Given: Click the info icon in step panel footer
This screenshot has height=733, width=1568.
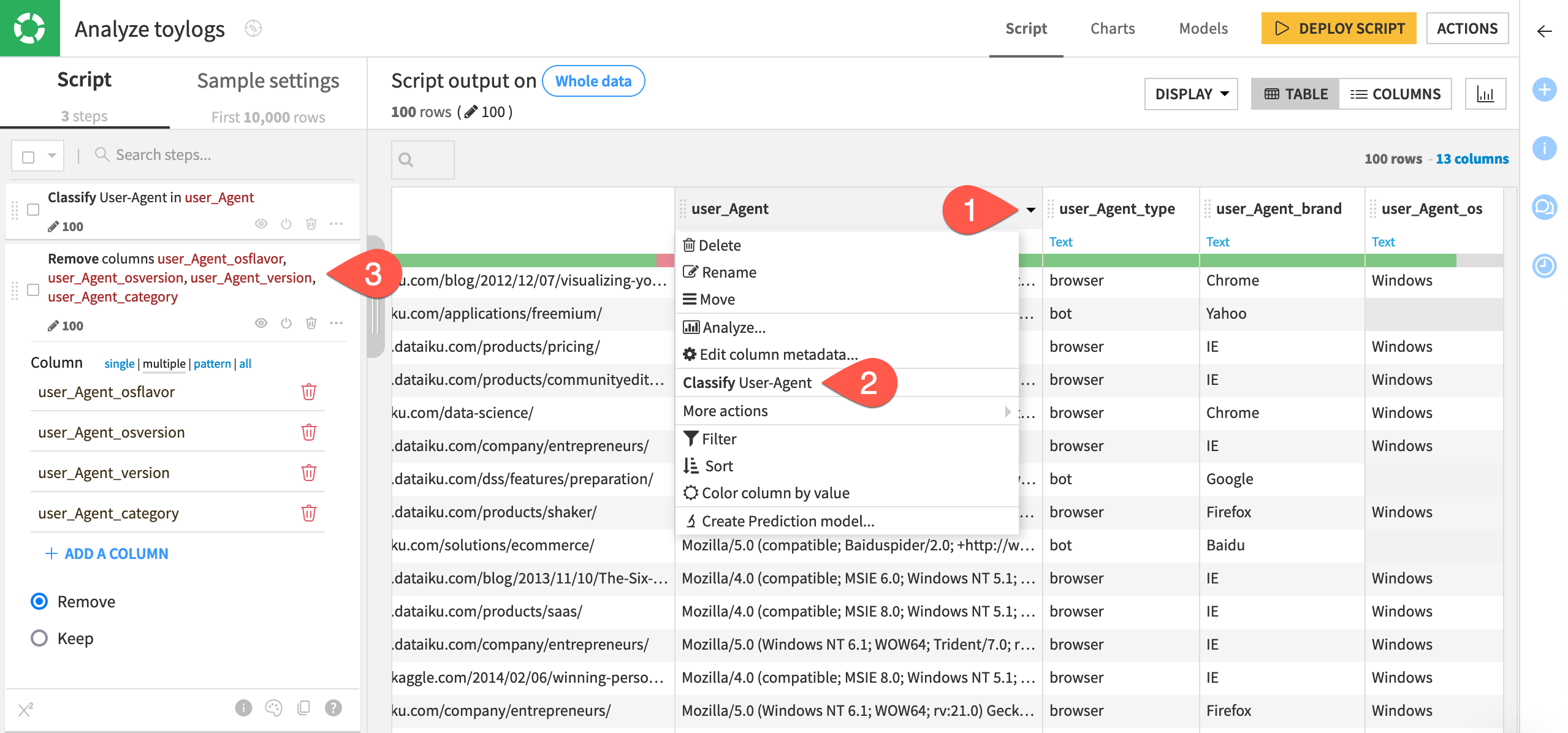Looking at the screenshot, I should click(243, 708).
